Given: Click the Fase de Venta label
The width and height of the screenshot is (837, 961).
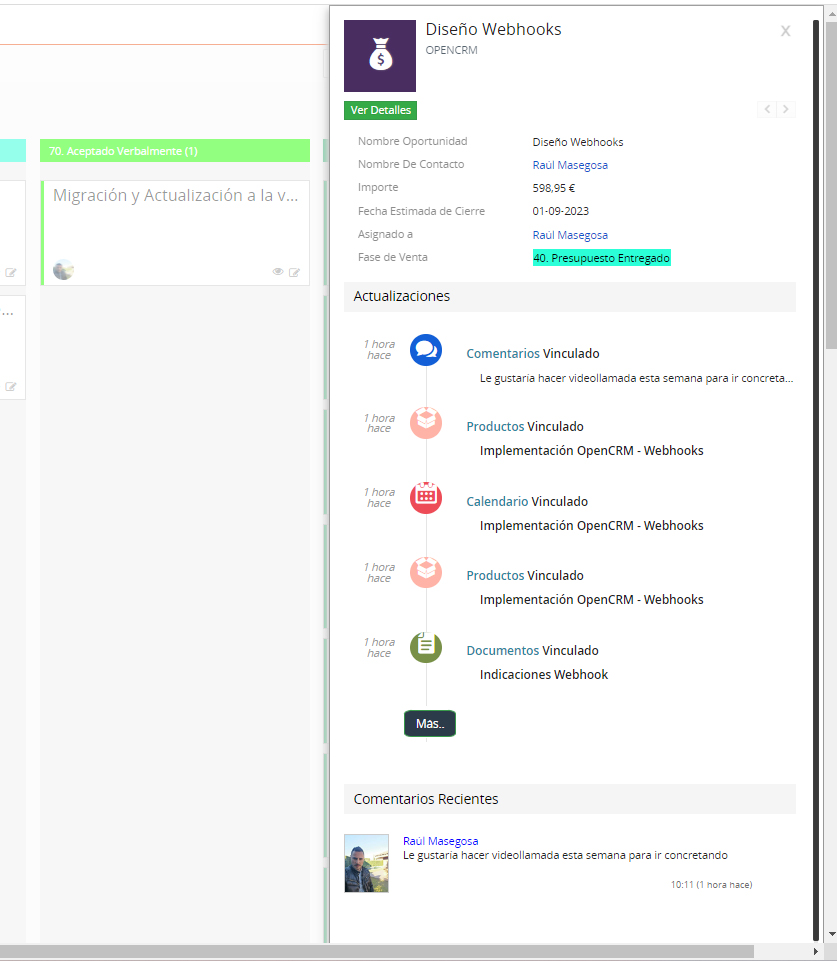Looking at the screenshot, I should (393, 257).
